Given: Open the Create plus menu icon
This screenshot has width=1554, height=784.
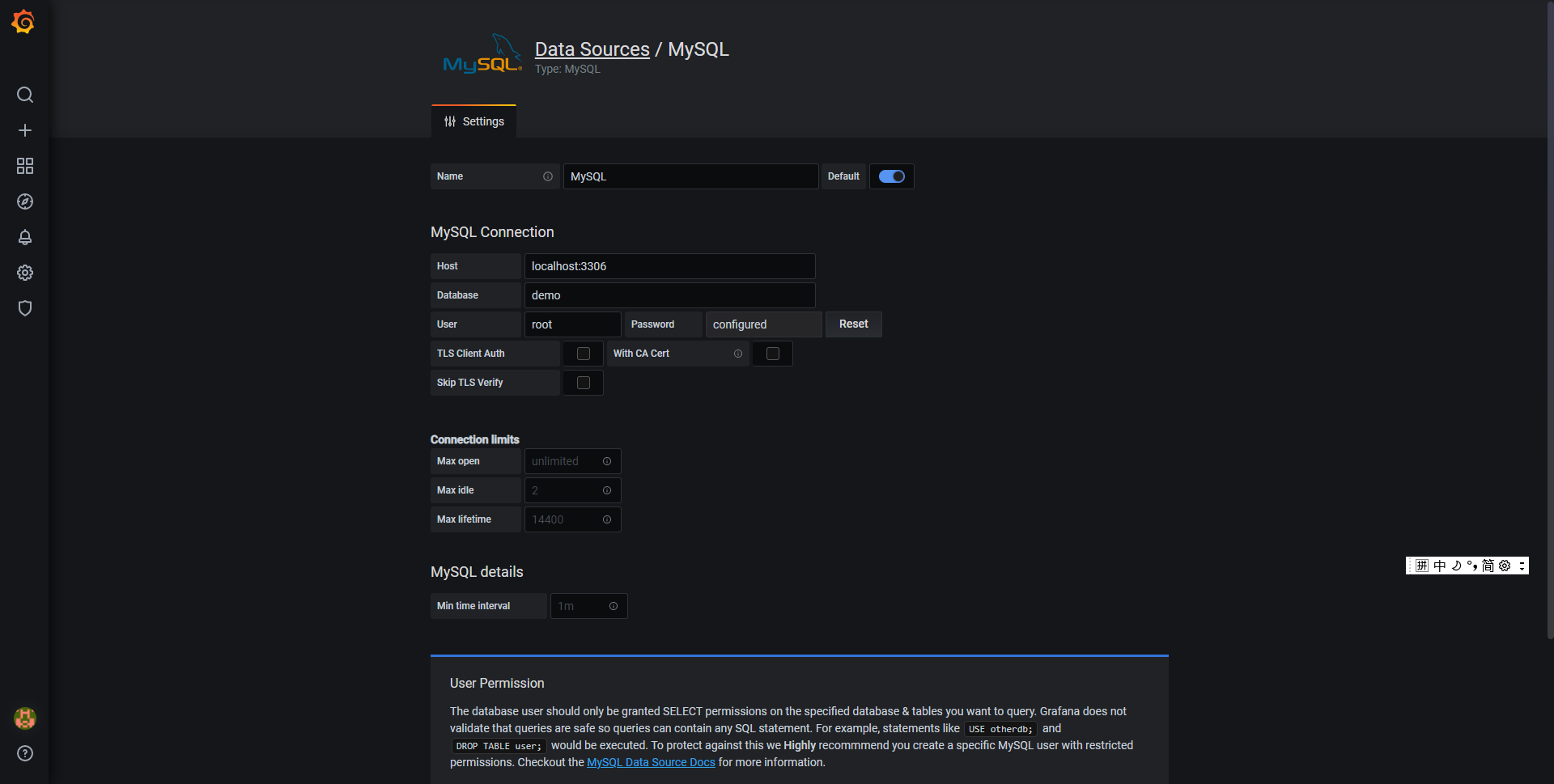Looking at the screenshot, I should pyautogui.click(x=25, y=130).
